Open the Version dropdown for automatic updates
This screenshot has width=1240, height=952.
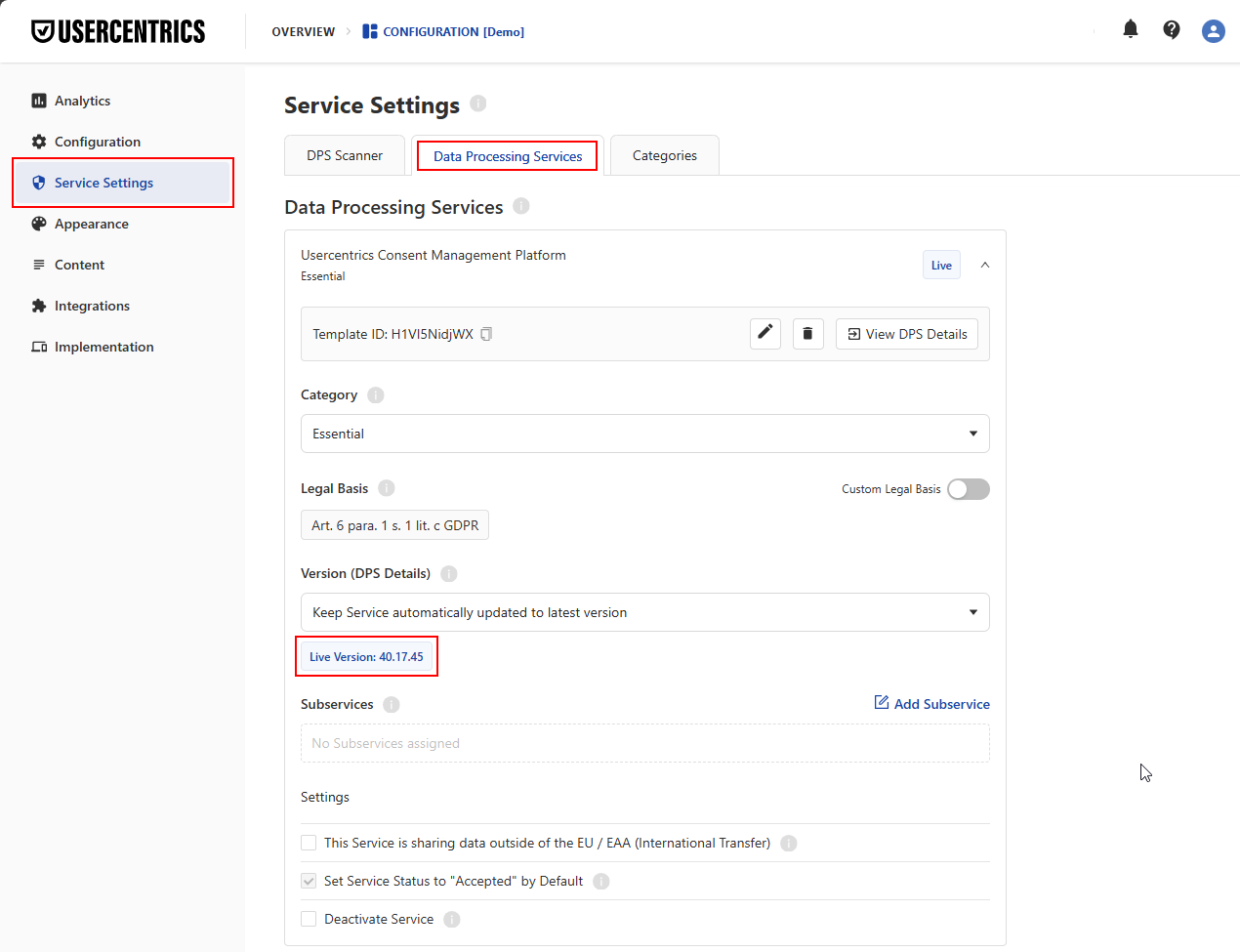(645, 612)
